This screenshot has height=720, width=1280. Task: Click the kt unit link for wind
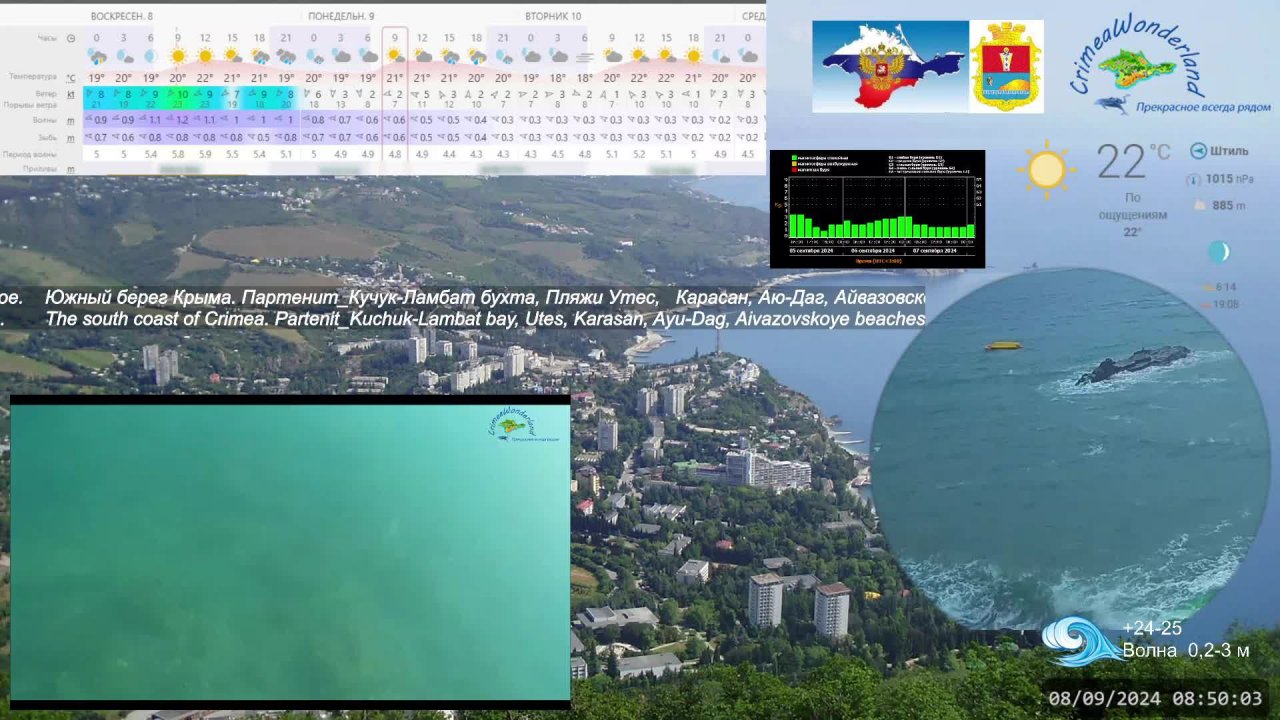[x=71, y=94]
